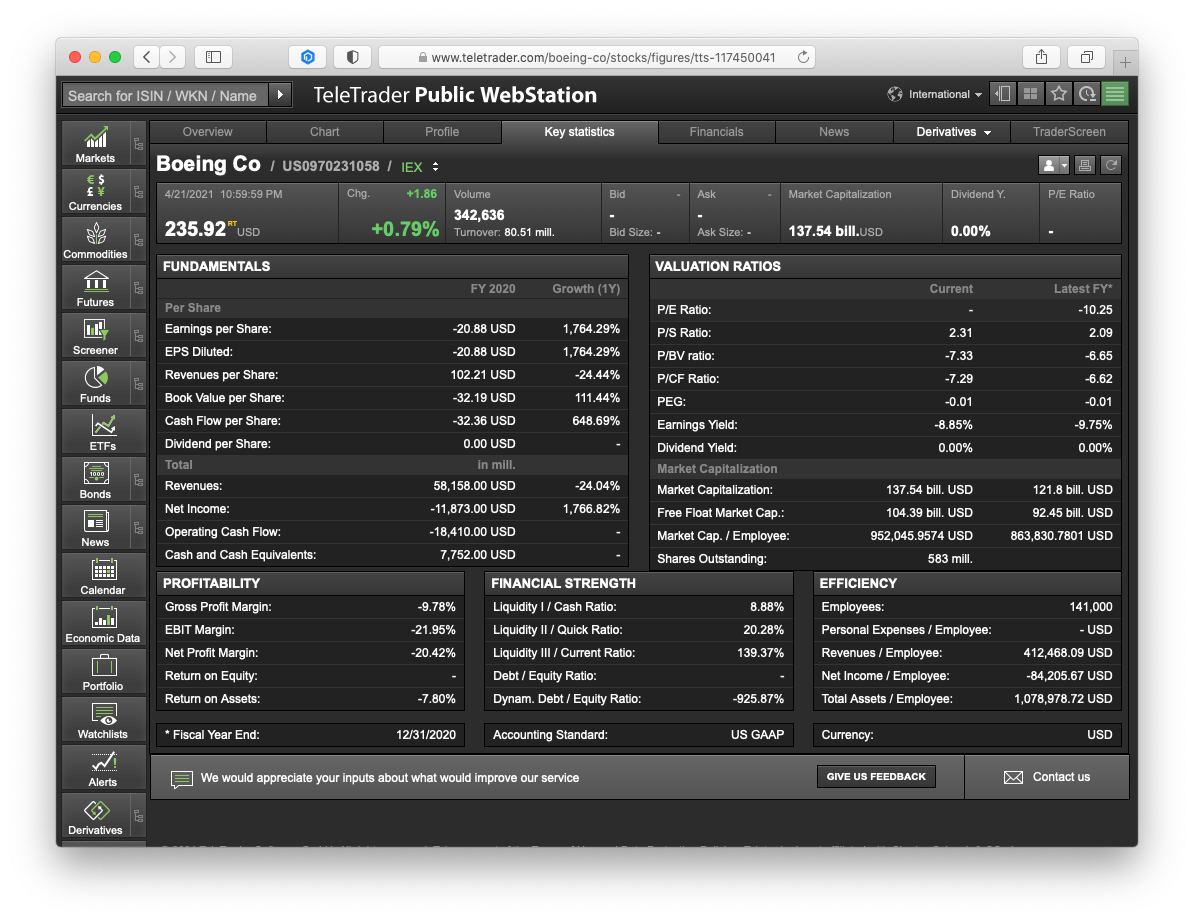Open the News tab for Boeing
Viewport: 1194px width, 921px height.
tap(834, 132)
